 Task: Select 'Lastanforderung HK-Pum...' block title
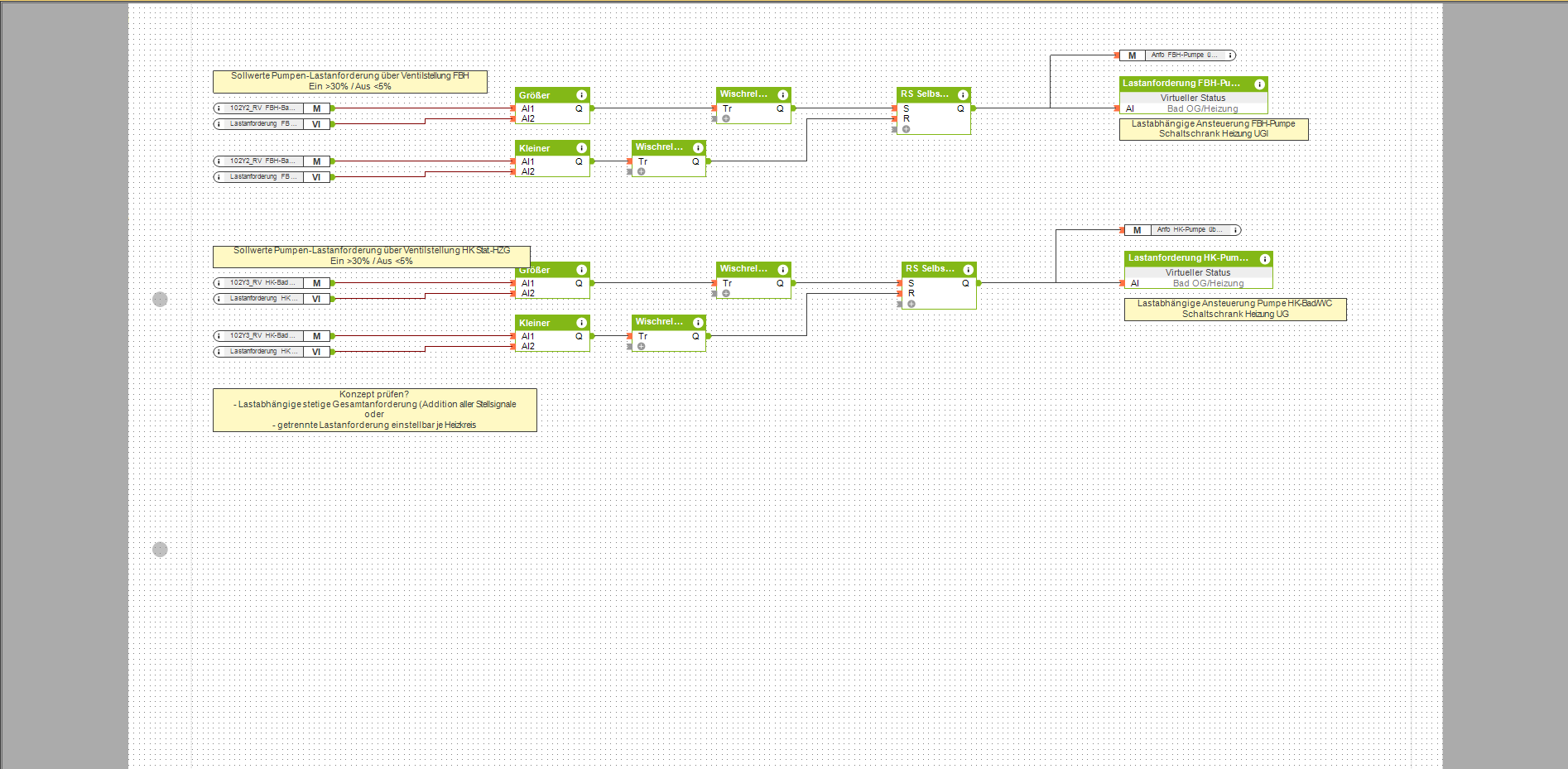click(1188, 258)
